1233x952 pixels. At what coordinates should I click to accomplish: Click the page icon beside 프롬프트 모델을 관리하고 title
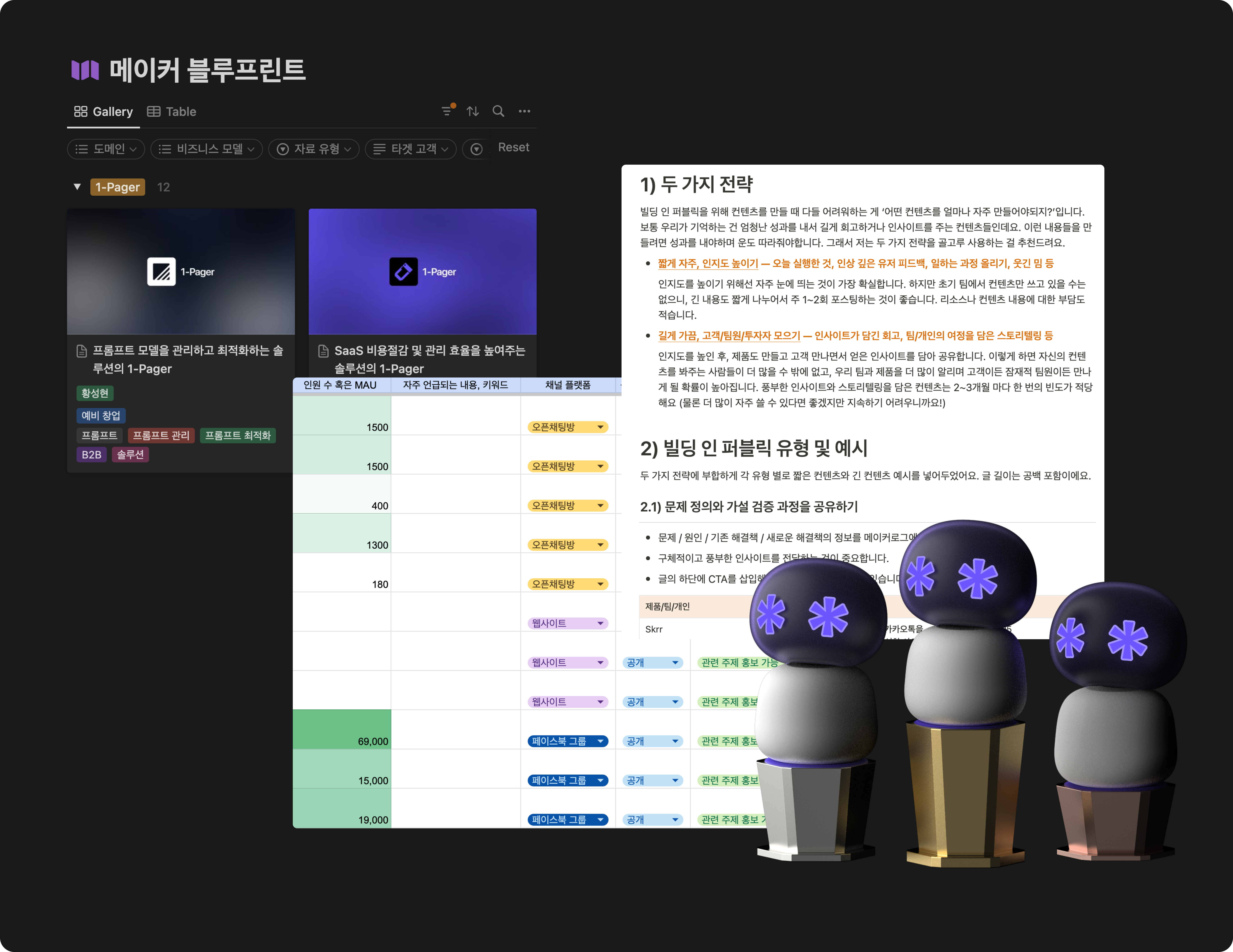point(82,351)
